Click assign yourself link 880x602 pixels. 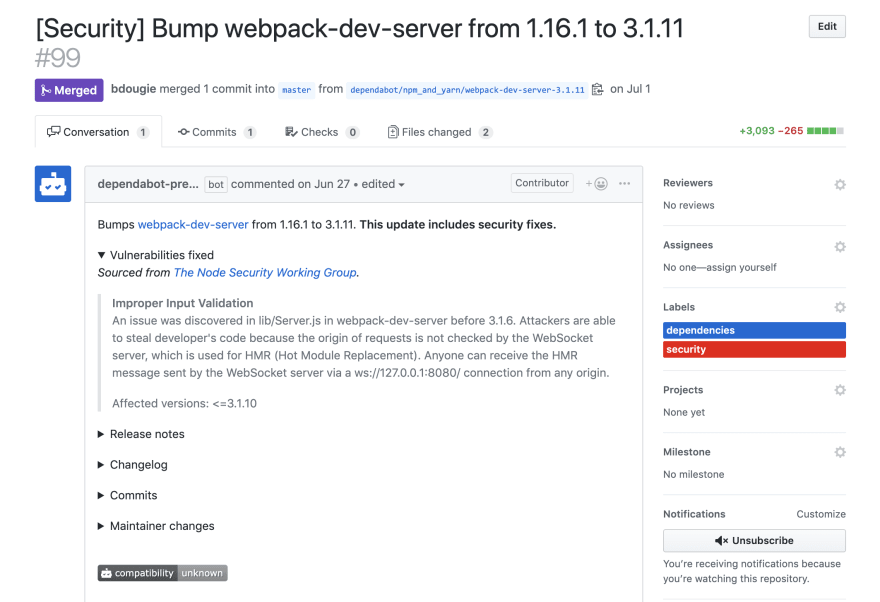[741, 267]
